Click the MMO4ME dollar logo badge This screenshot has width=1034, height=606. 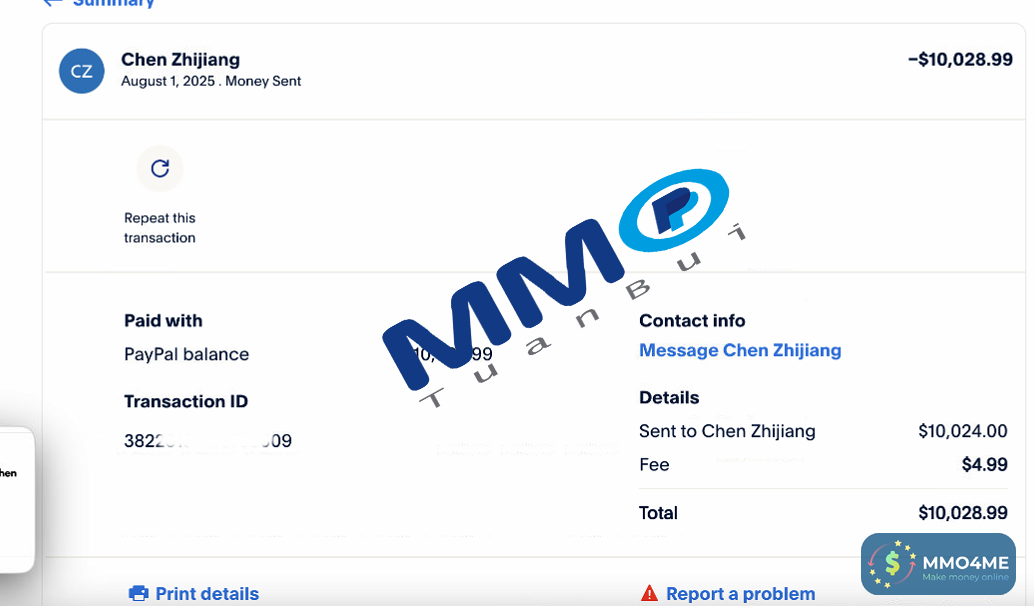click(x=893, y=565)
